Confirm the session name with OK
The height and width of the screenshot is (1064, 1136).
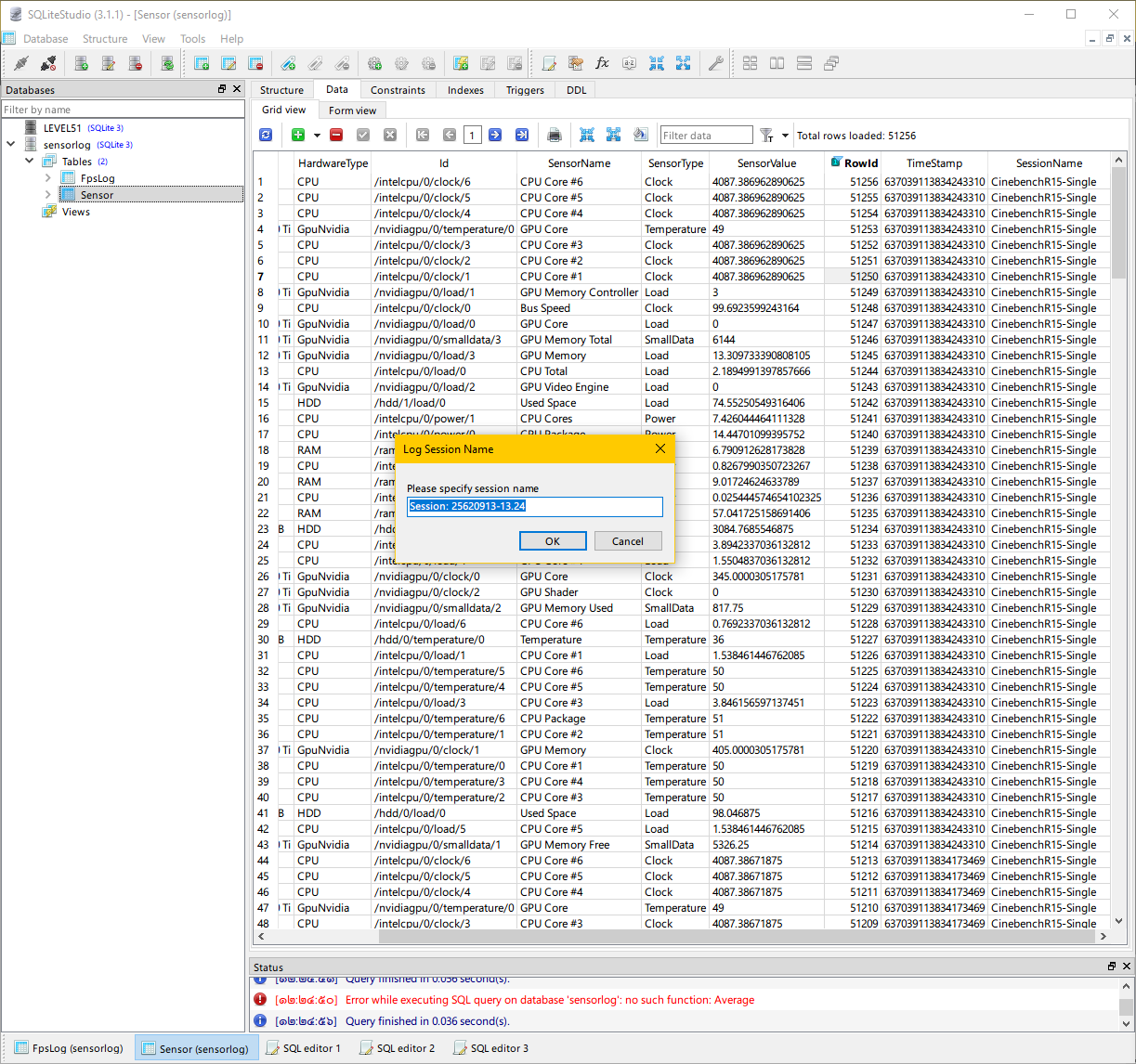pyautogui.click(x=553, y=540)
